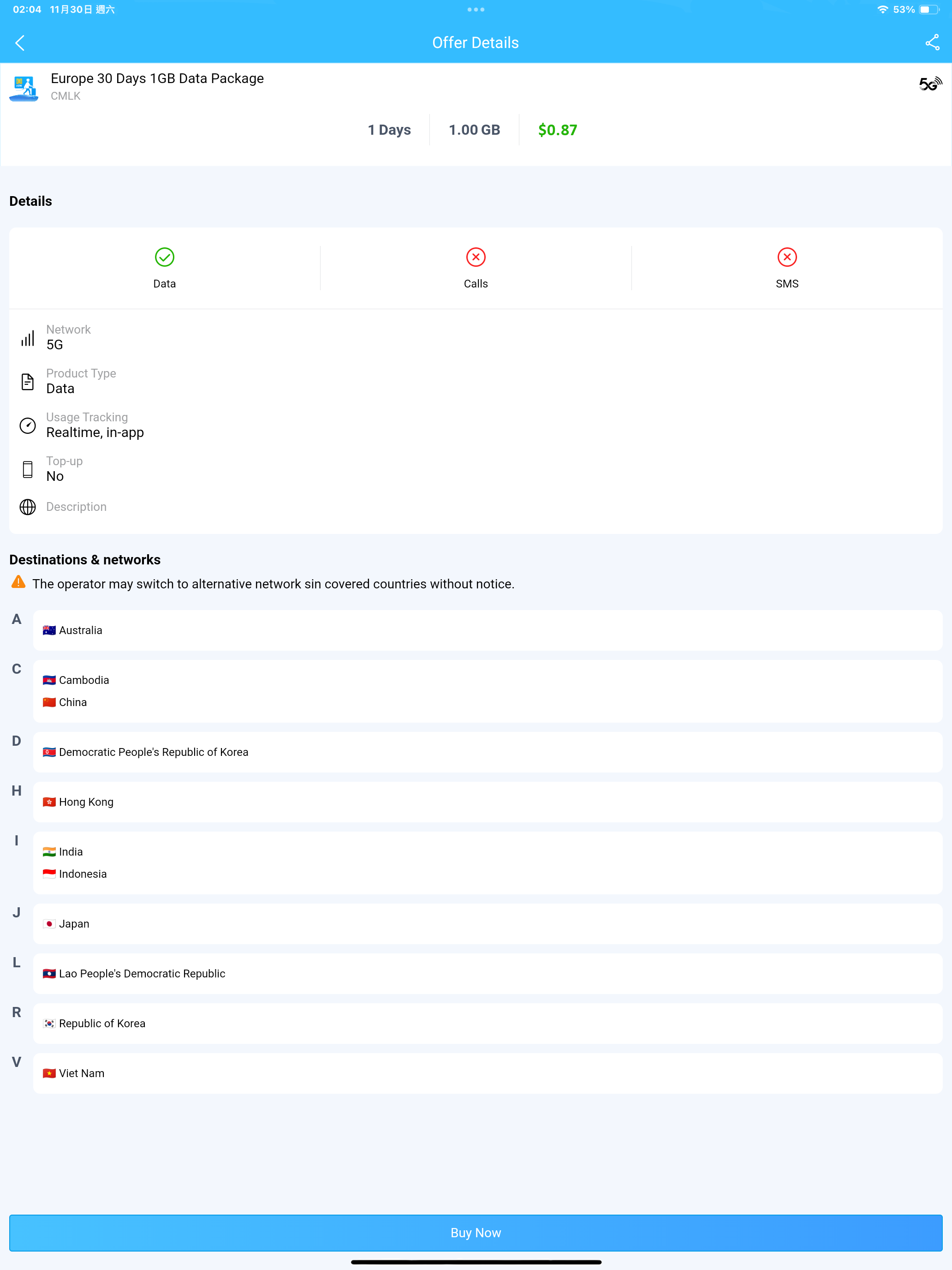Tap the China flag icon

49,702
